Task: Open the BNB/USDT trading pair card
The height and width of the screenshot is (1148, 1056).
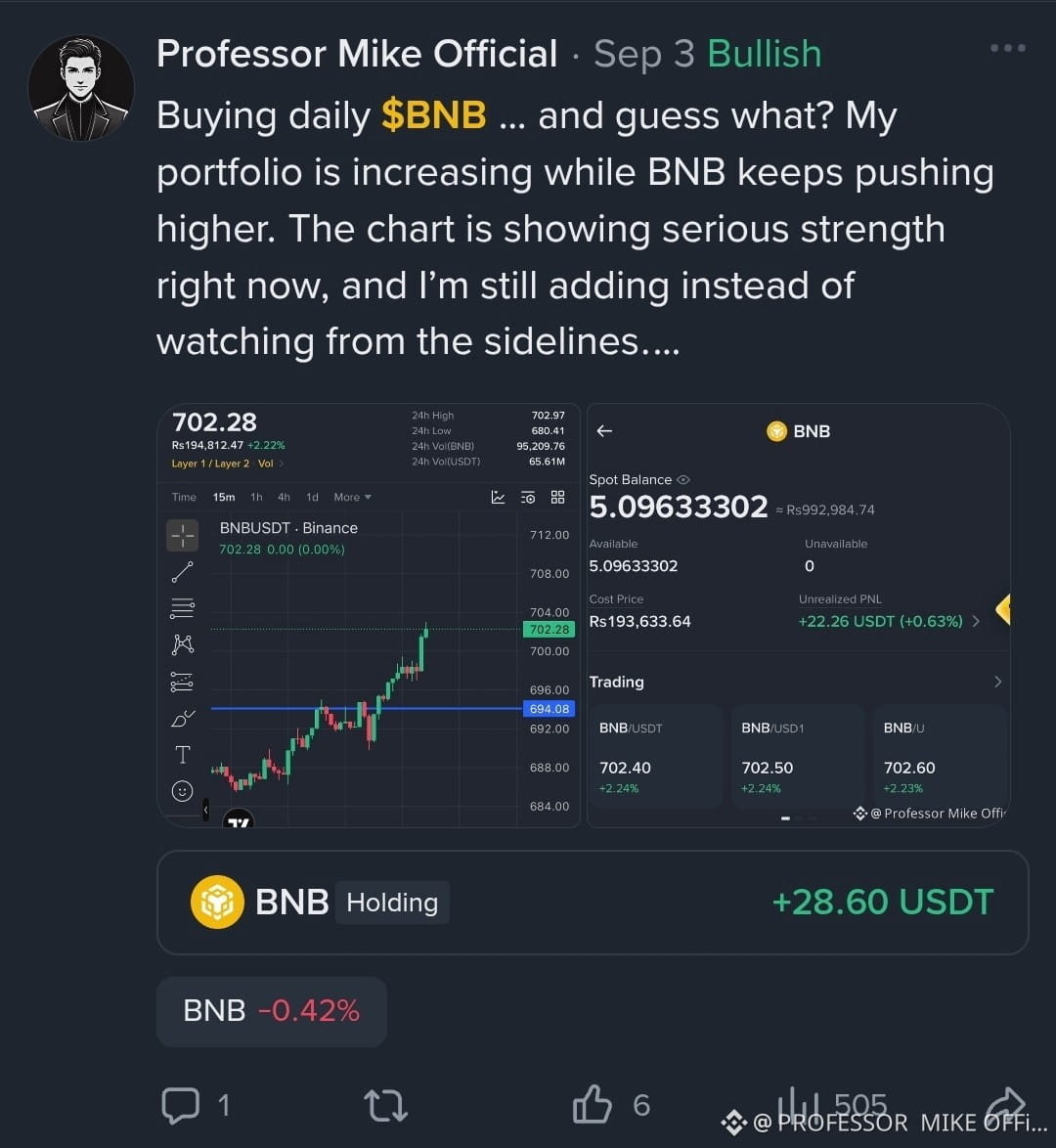Action: 655,757
